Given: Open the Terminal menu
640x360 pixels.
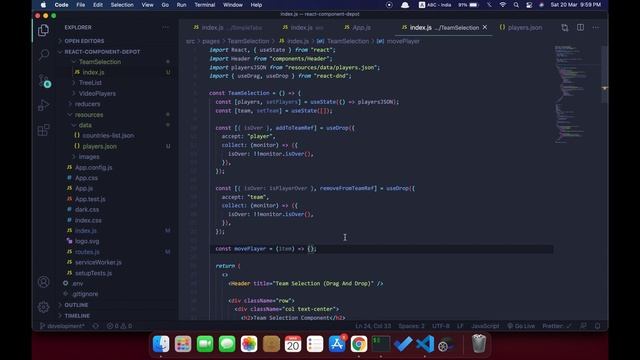Looking at the screenshot, I should point(204,5).
